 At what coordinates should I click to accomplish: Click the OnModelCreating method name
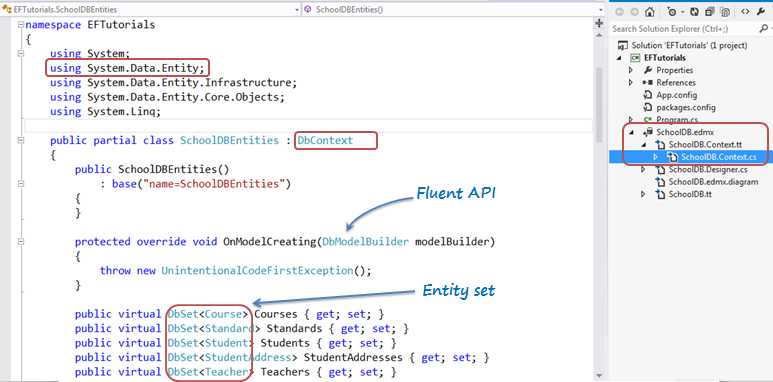(269, 242)
